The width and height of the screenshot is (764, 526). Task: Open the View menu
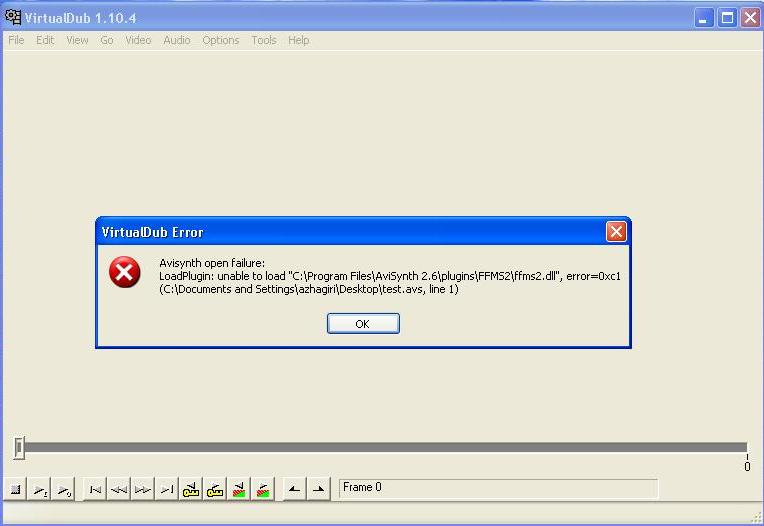77,40
